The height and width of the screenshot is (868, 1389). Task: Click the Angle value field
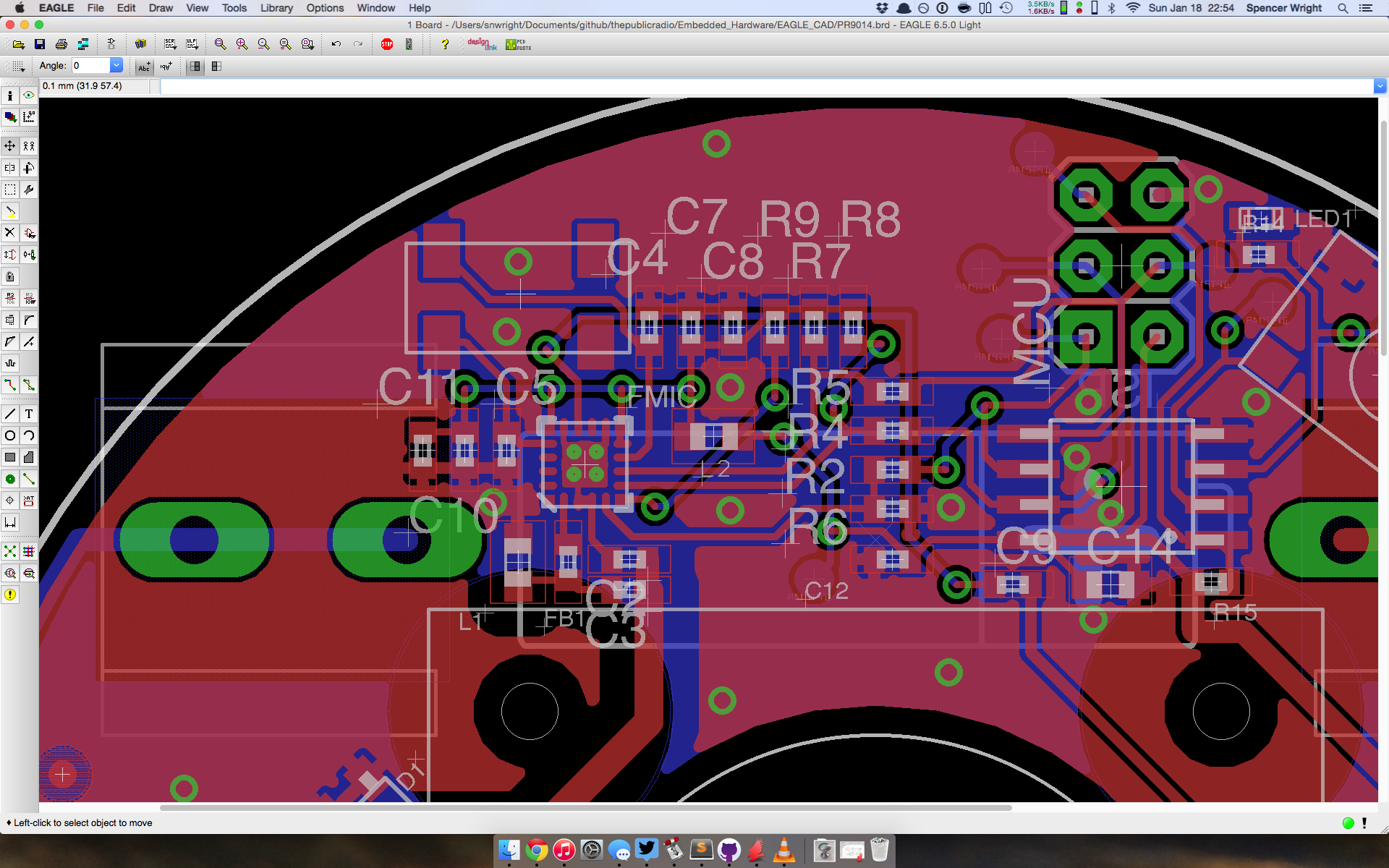(x=90, y=66)
